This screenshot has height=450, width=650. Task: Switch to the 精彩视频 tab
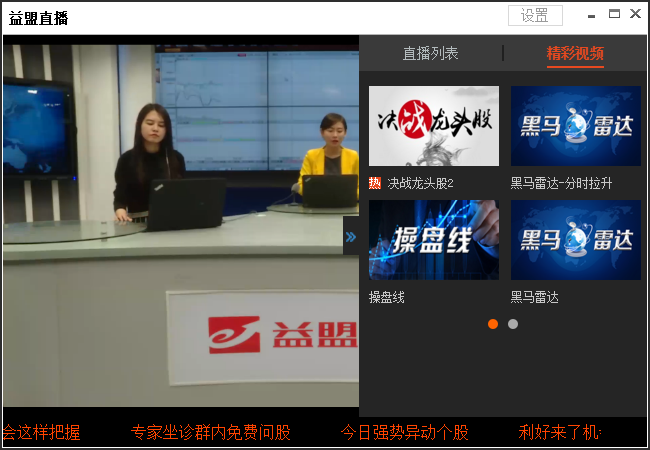click(x=575, y=53)
